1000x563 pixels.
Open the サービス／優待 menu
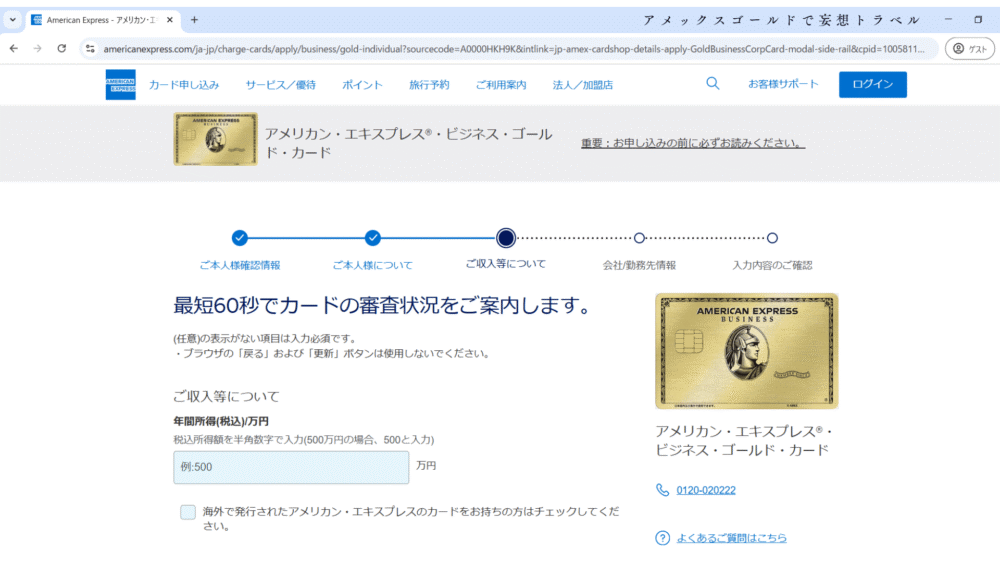[x=281, y=85]
